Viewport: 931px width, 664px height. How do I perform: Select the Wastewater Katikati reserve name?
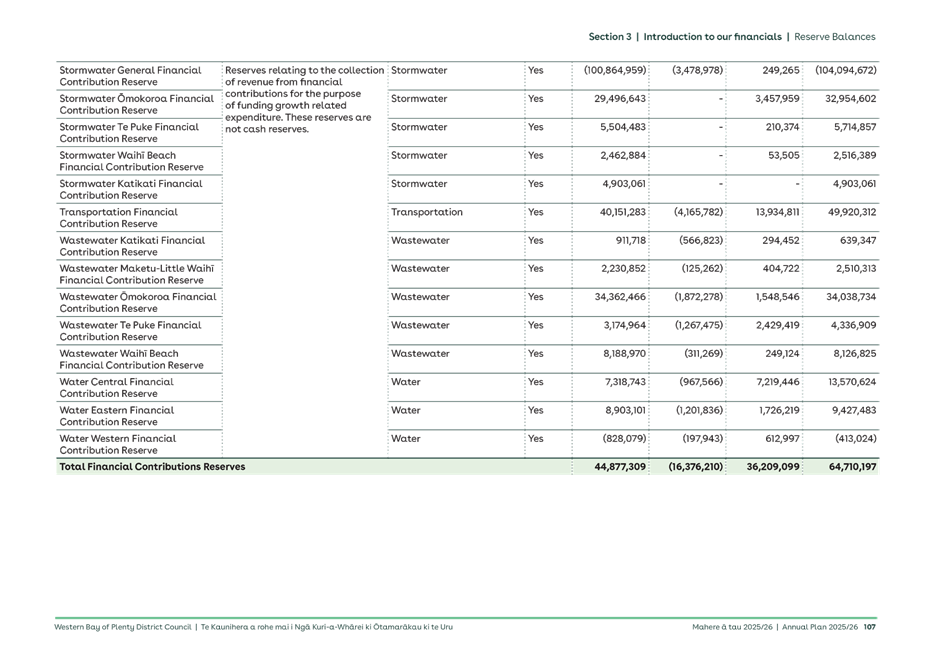(135, 245)
